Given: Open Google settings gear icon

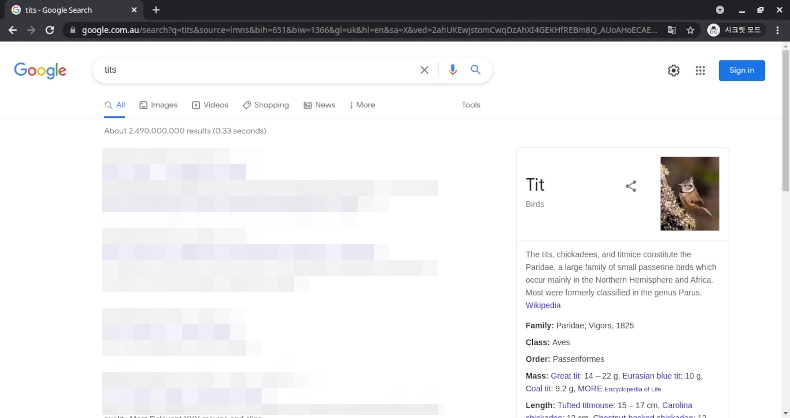Looking at the screenshot, I should (674, 71).
